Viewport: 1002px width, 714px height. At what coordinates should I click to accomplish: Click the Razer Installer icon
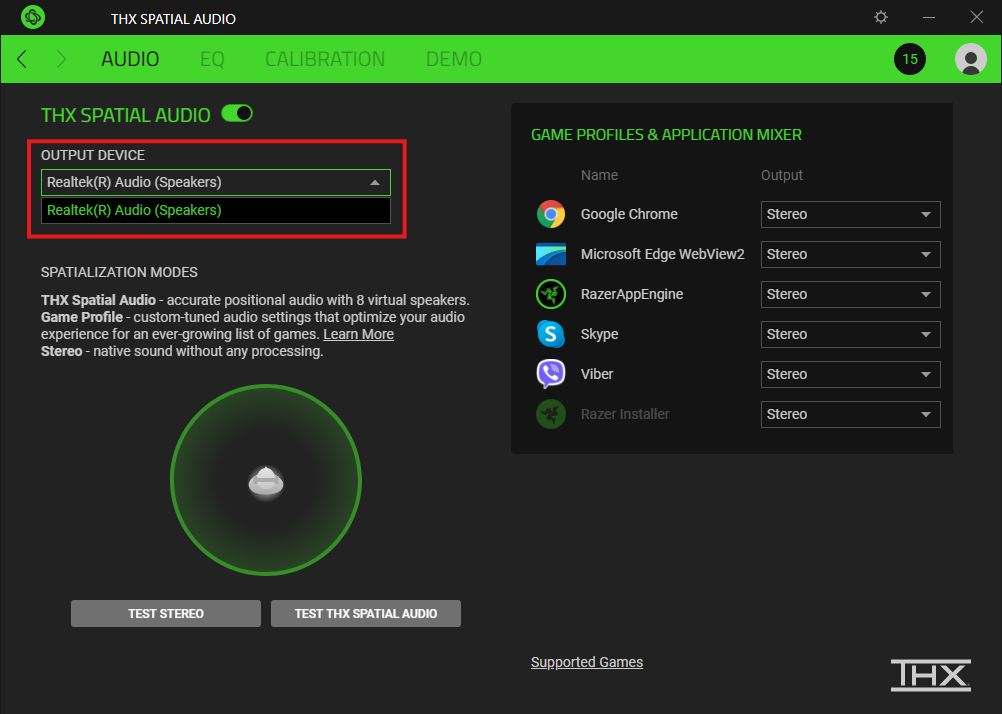551,414
